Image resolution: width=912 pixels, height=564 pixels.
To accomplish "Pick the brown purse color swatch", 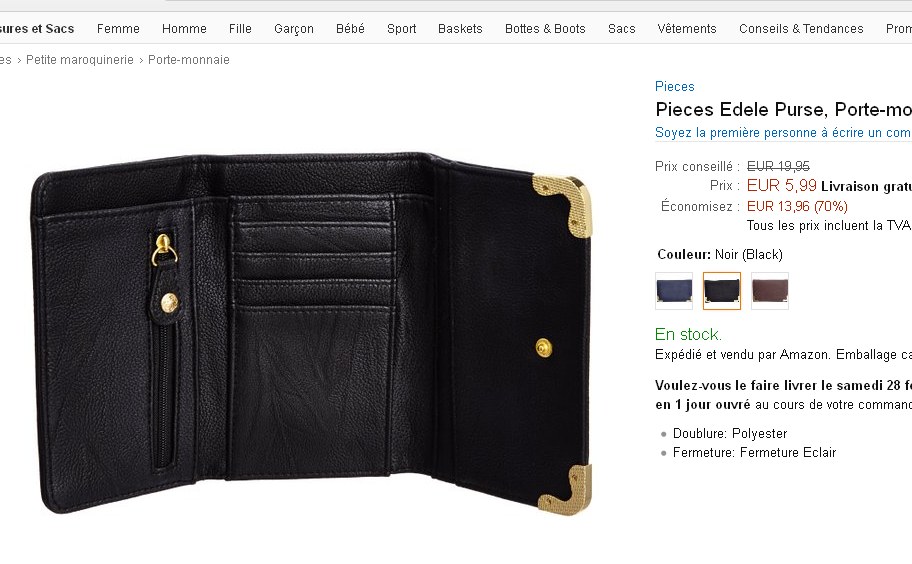I will coord(770,291).
